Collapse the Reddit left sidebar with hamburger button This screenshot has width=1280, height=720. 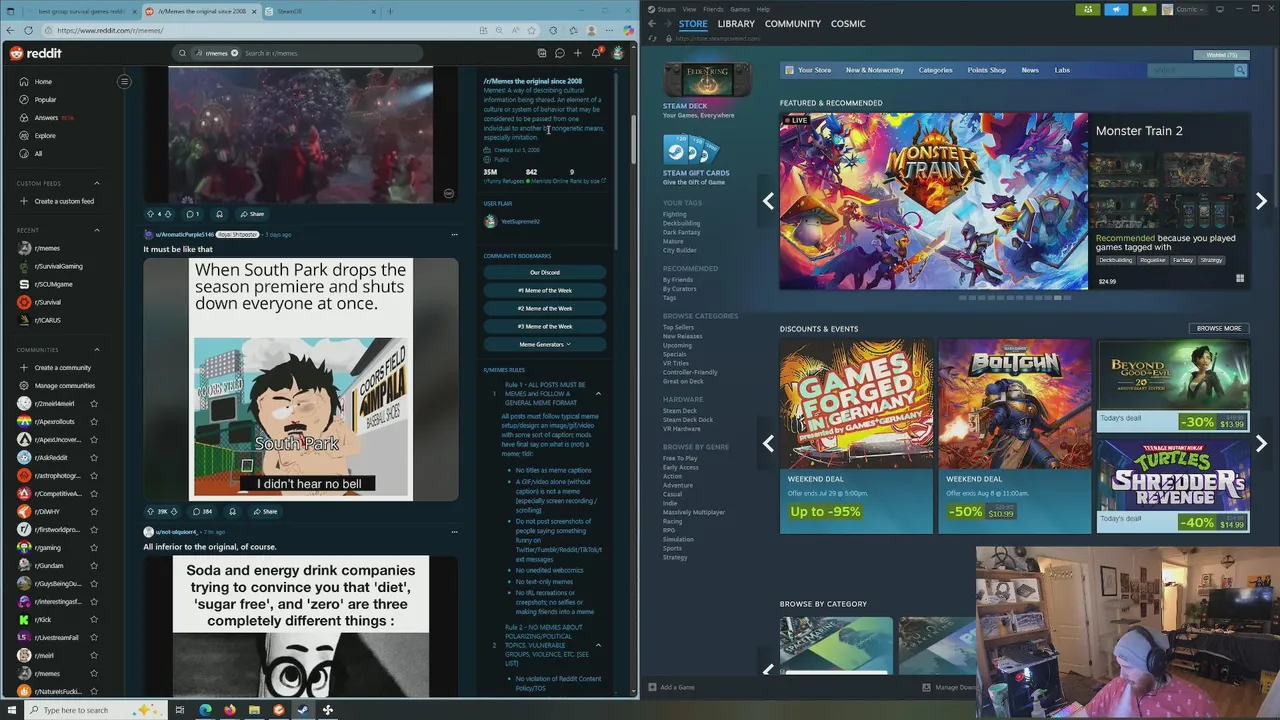click(124, 81)
